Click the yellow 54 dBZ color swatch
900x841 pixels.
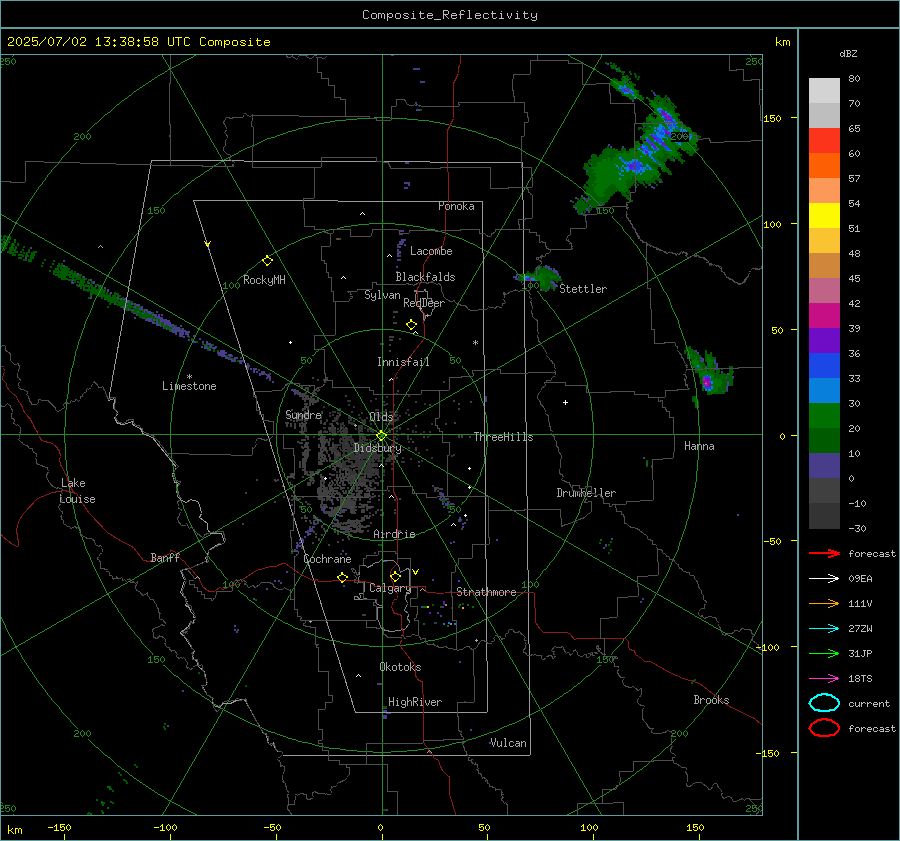[x=824, y=216]
